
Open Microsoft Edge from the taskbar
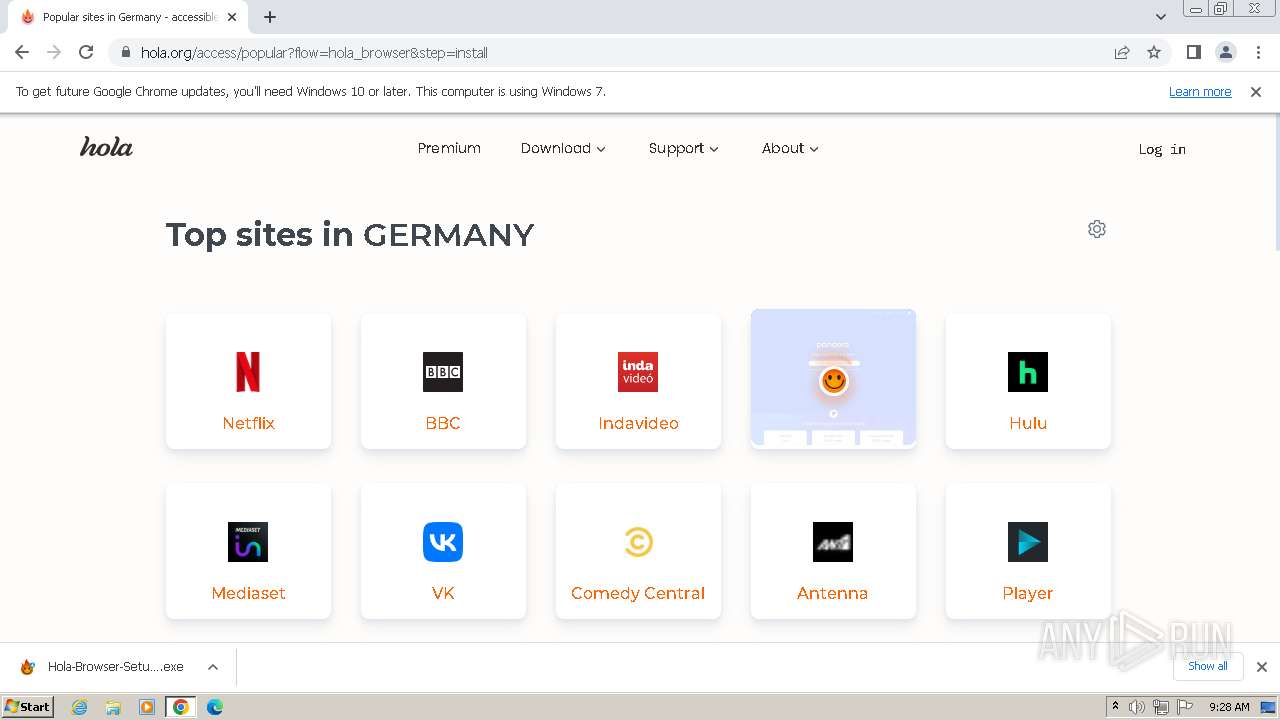click(x=215, y=707)
